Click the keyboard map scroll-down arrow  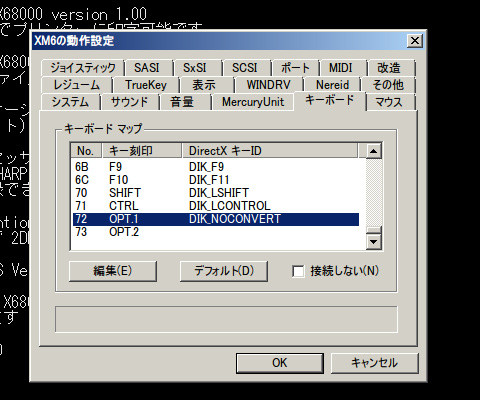(373, 242)
